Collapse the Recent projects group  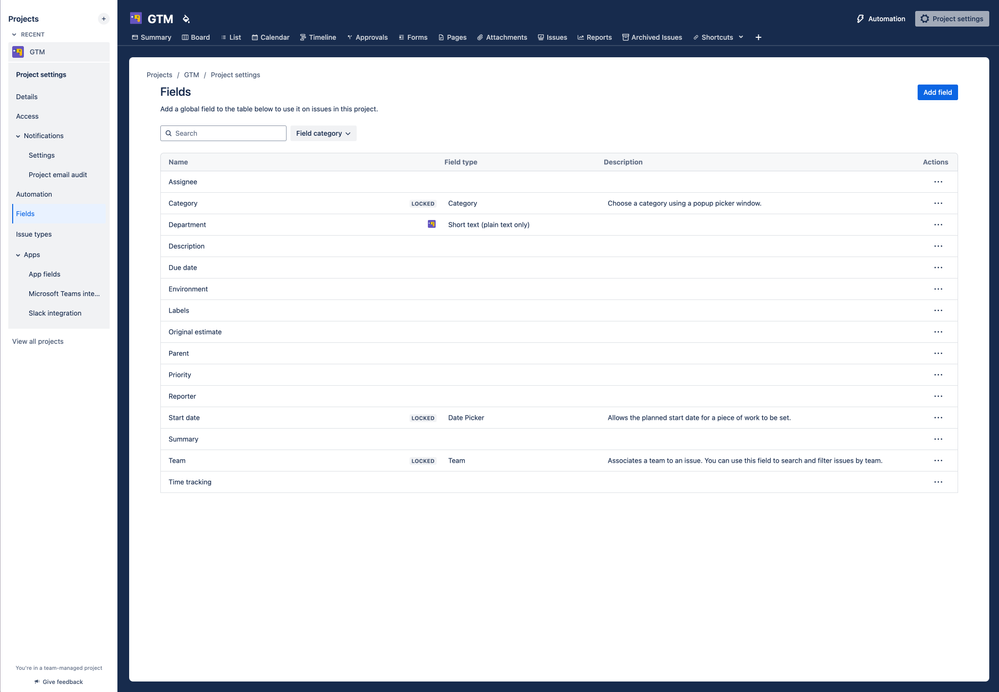tap(14, 34)
